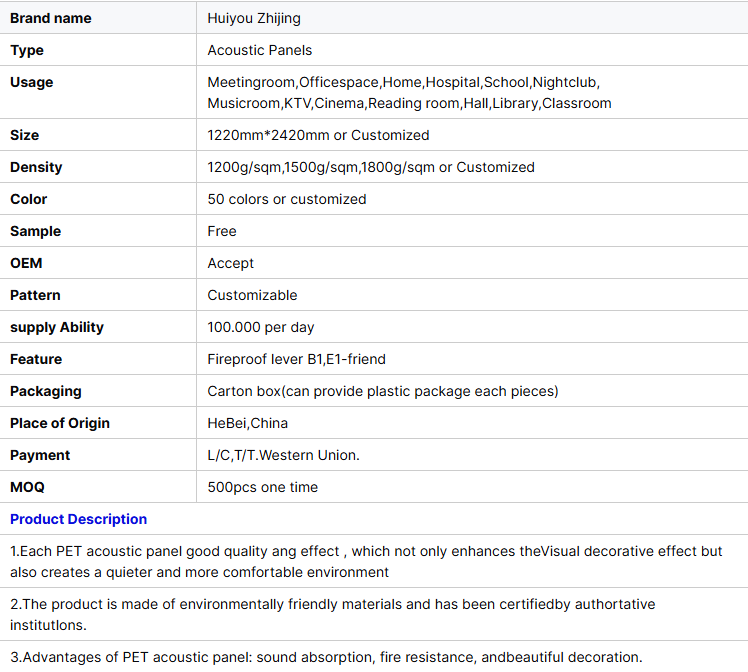Select the L/C,T/T.Western Union payment text
Viewport: 748px width, 672px height.
tap(283, 455)
